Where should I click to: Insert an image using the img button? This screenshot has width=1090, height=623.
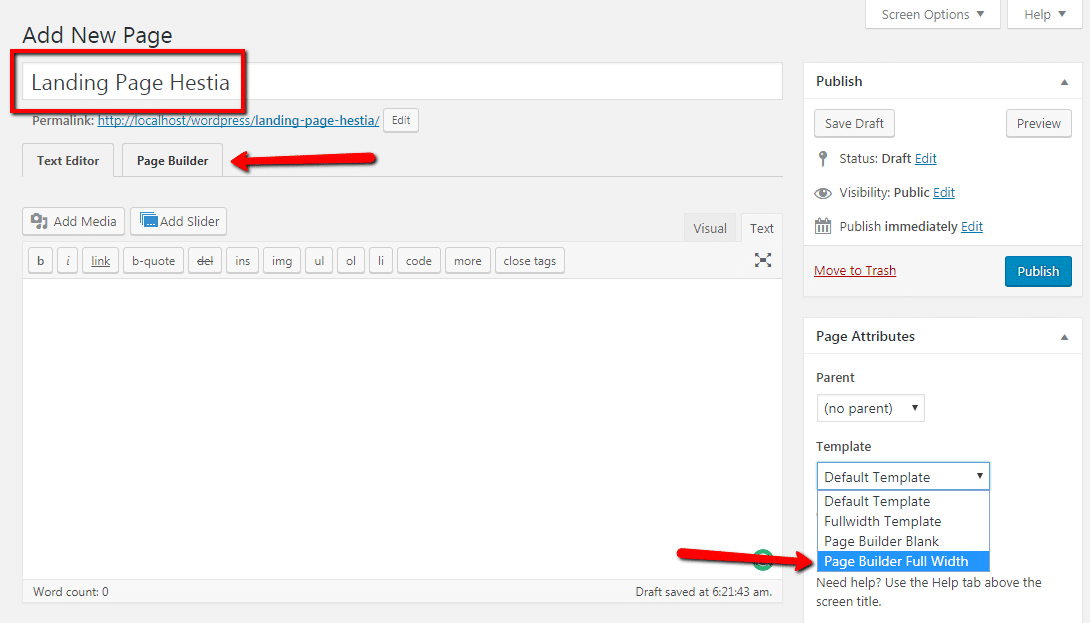(x=281, y=260)
